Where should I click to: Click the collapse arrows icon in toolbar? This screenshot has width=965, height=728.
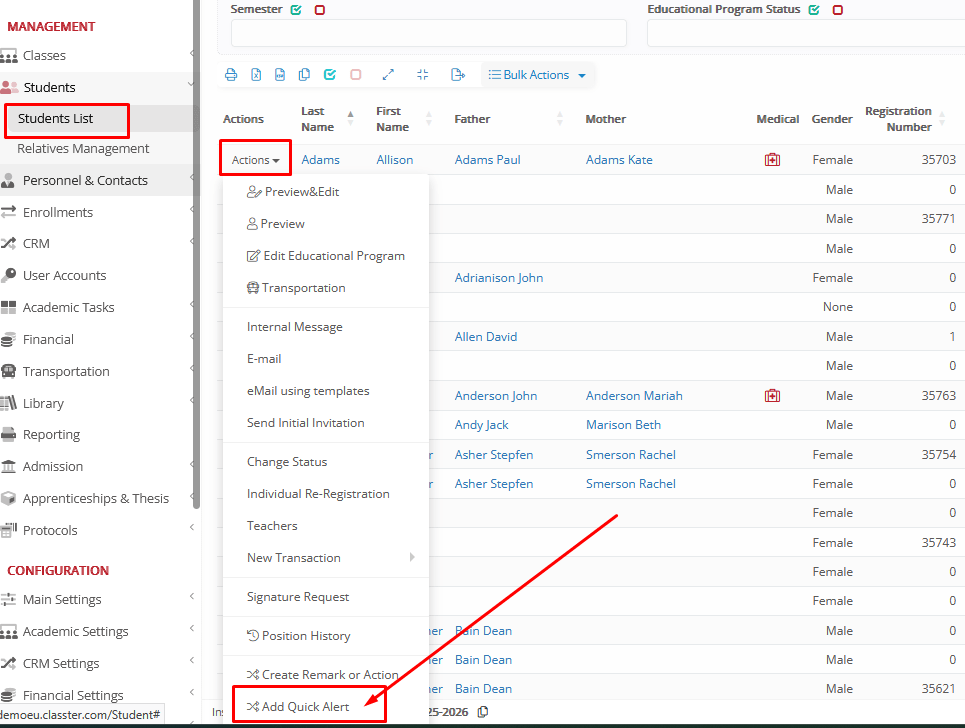tap(422, 75)
